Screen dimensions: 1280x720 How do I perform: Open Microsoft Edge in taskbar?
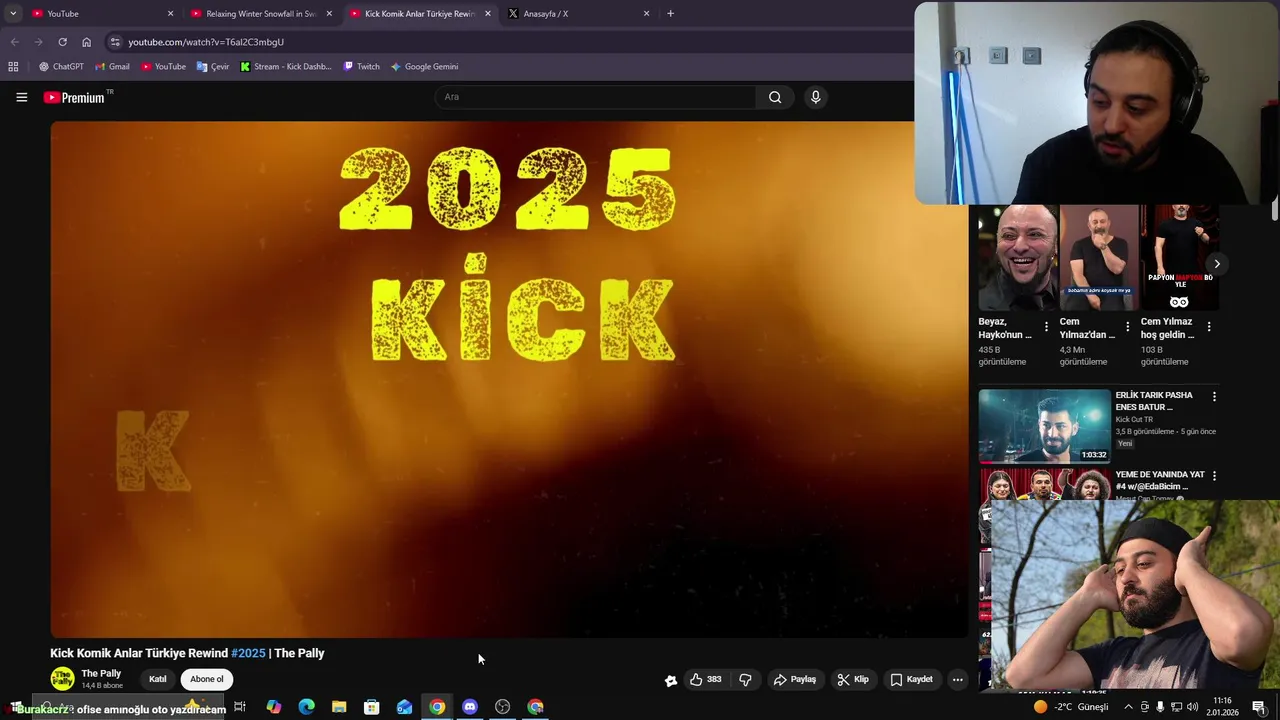(306, 707)
